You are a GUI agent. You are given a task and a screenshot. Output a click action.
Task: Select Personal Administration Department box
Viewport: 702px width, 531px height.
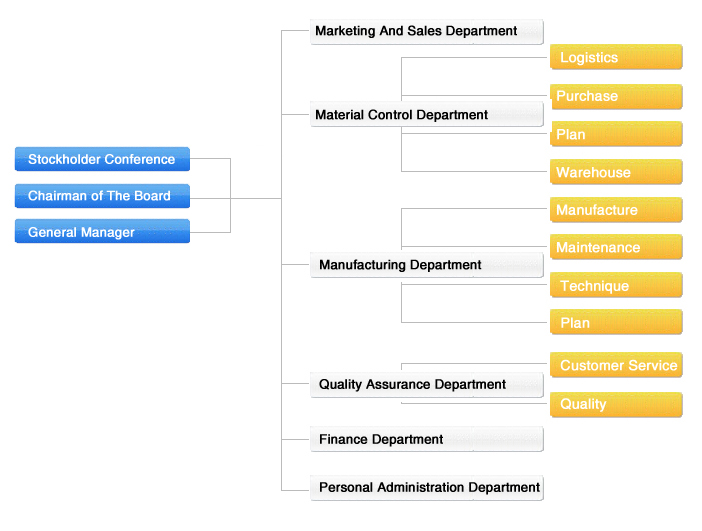[427, 488]
